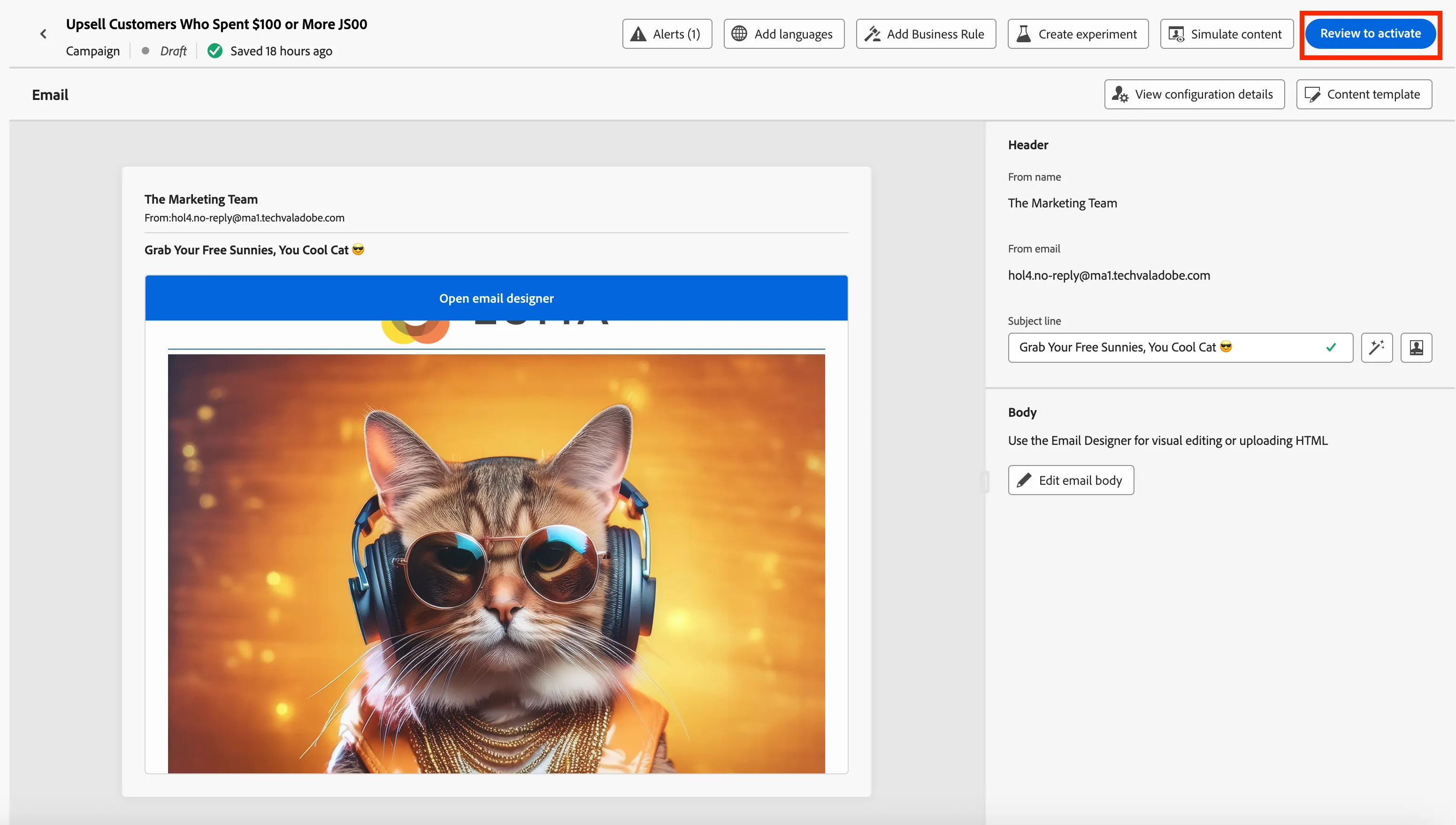This screenshot has width=1456, height=825.
Task: Click the cat image email preview
Action: pyautogui.click(x=496, y=563)
